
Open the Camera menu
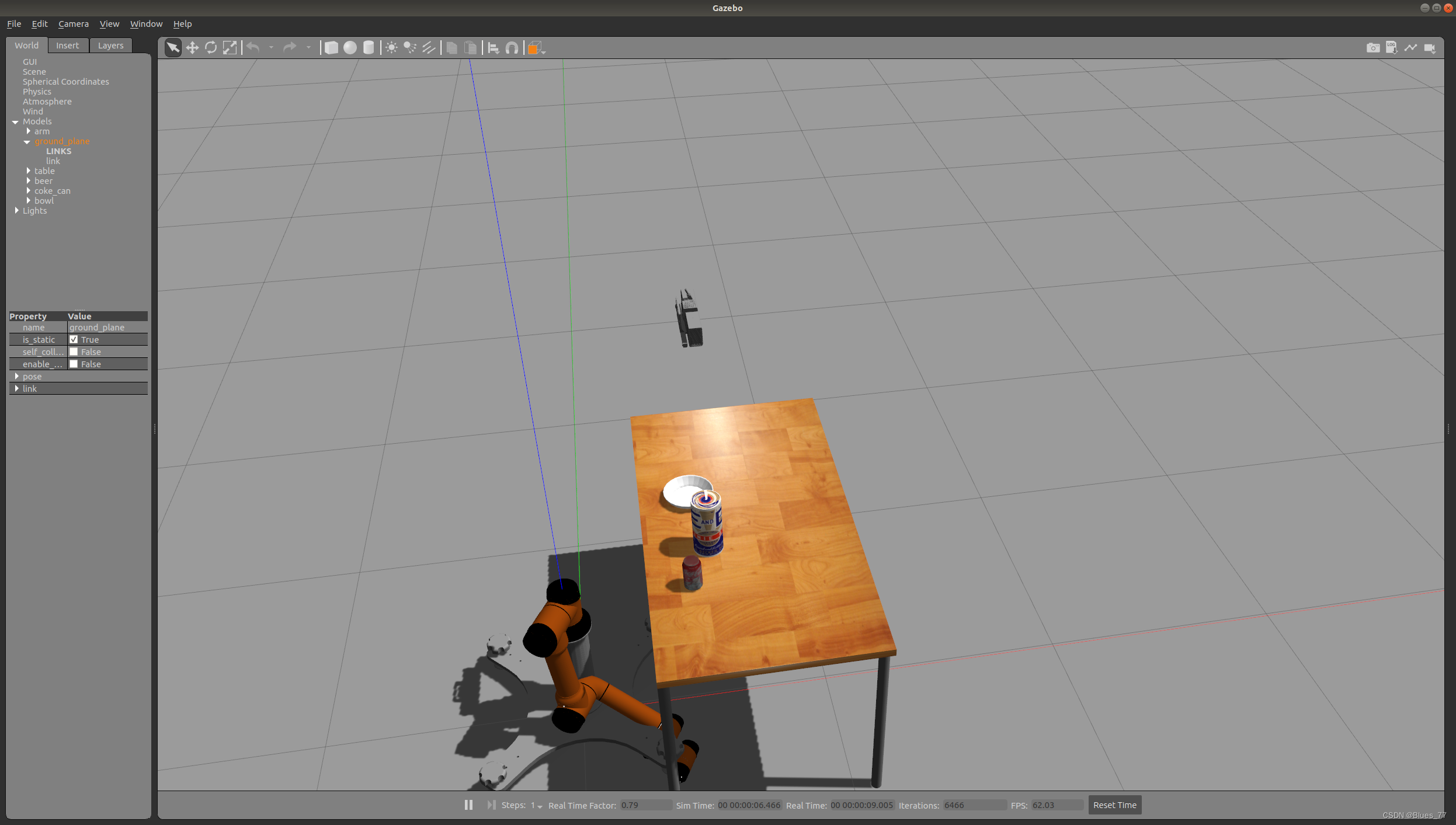(x=74, y=24)
